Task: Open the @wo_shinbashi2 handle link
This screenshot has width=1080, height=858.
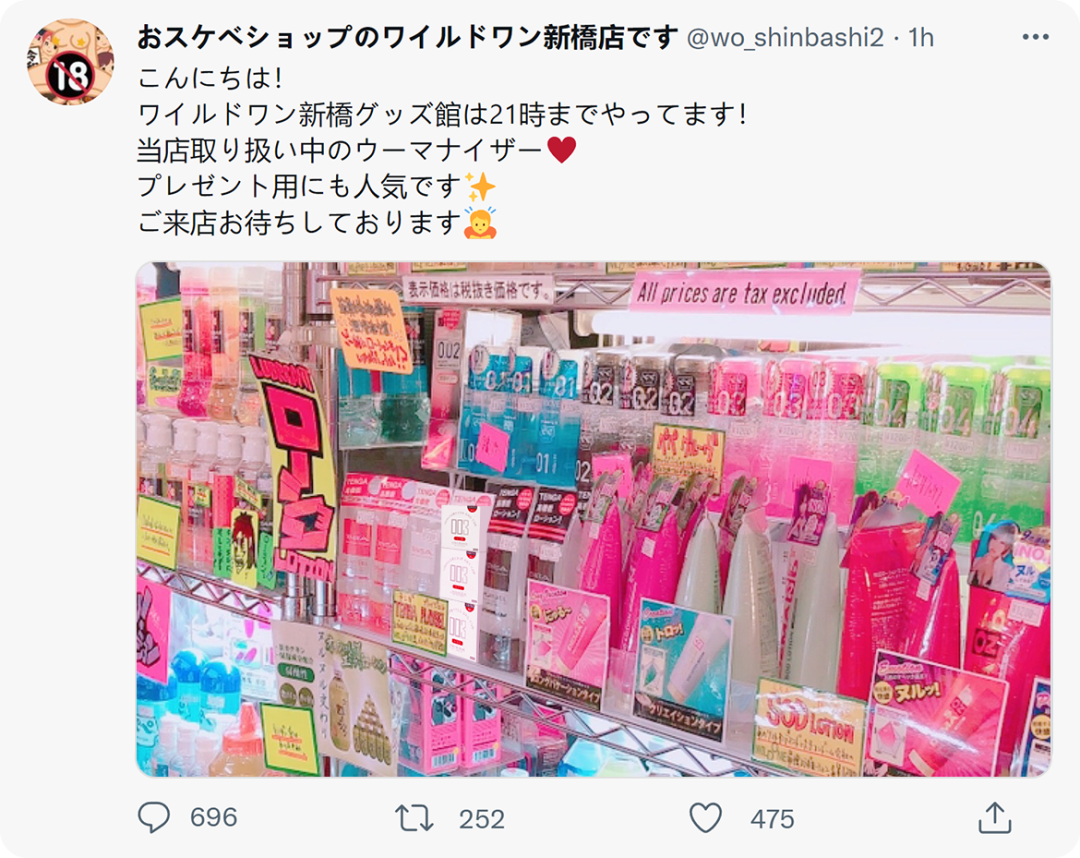Action: pyautogui.click(x=785, y=37)
